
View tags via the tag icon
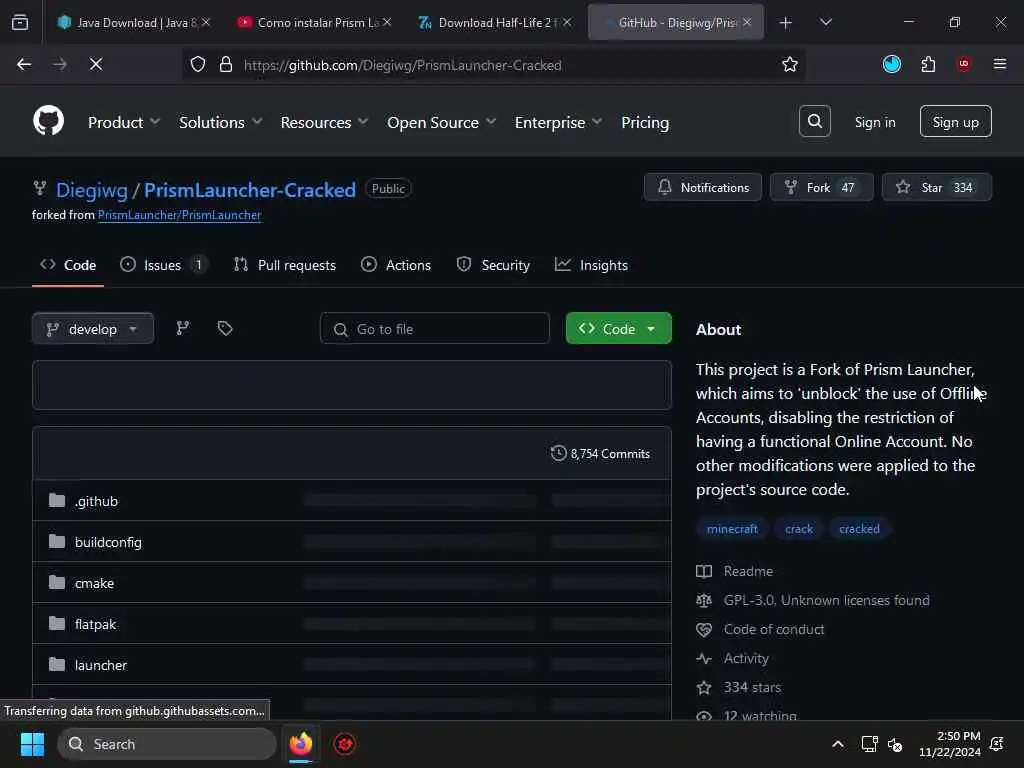tap(225, 328)
